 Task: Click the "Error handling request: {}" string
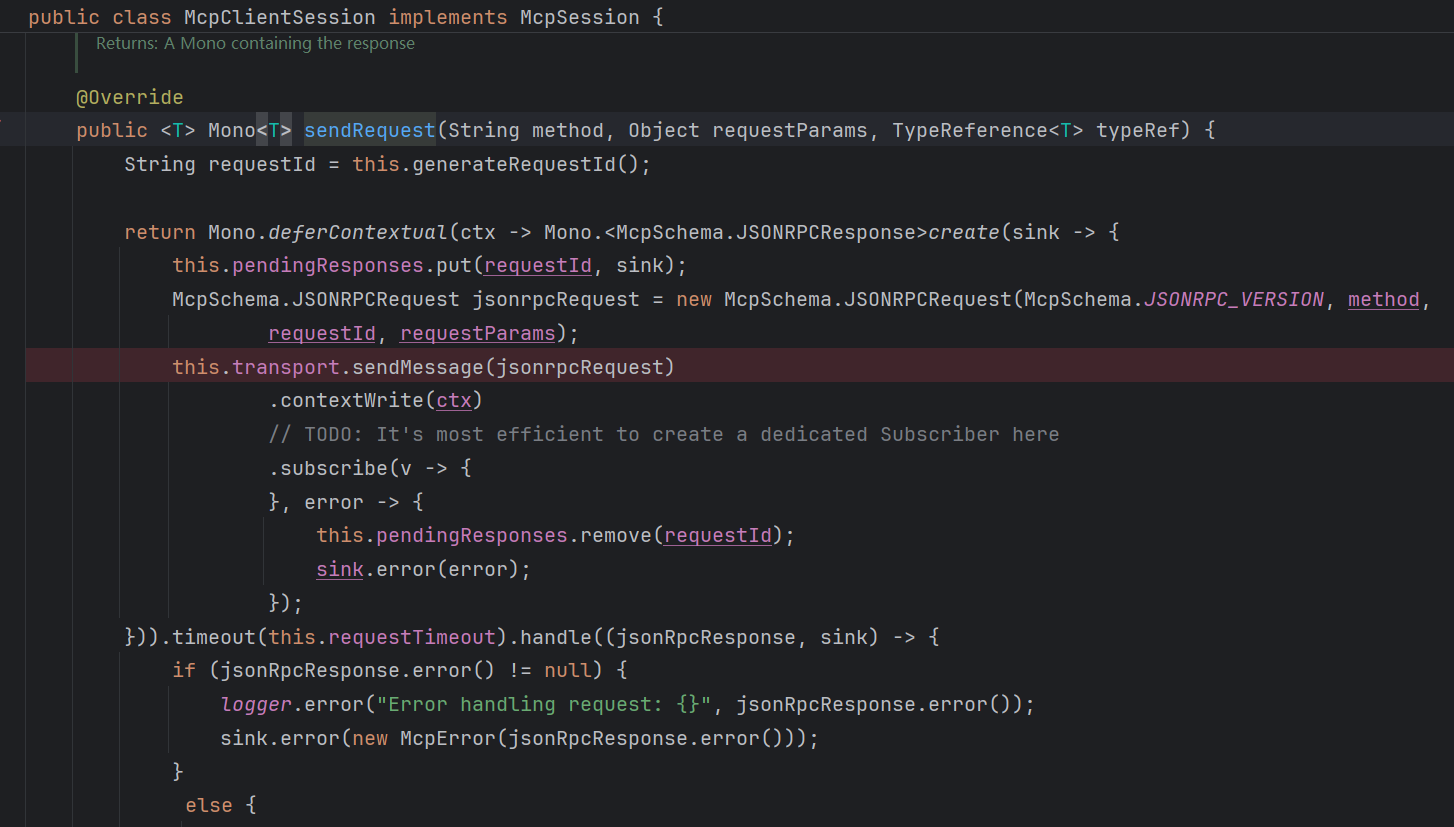(x=544, y=704)
